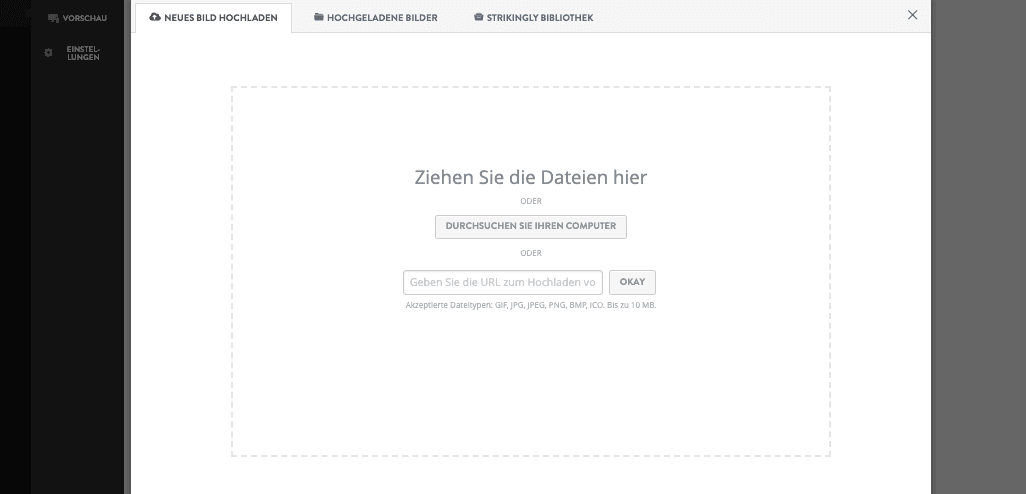
Task: Switch to Neues Bild Hochladen tab
Action: pyautogui.click(x=213, y=18)
